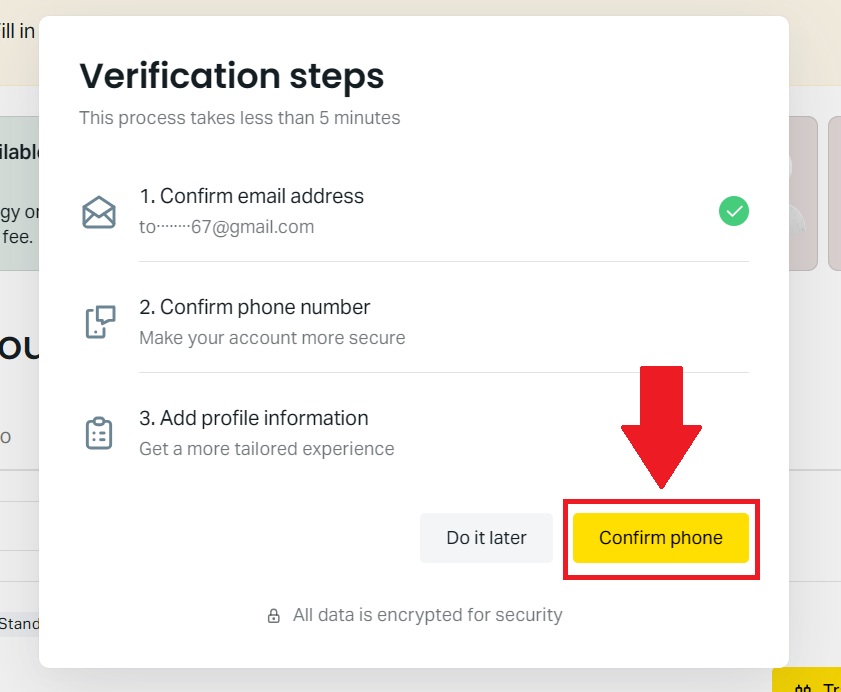The width and height of the screenshot is (841, 692).
Task: Click "Make your account more secure" text
Action: [x=272, y=338]
